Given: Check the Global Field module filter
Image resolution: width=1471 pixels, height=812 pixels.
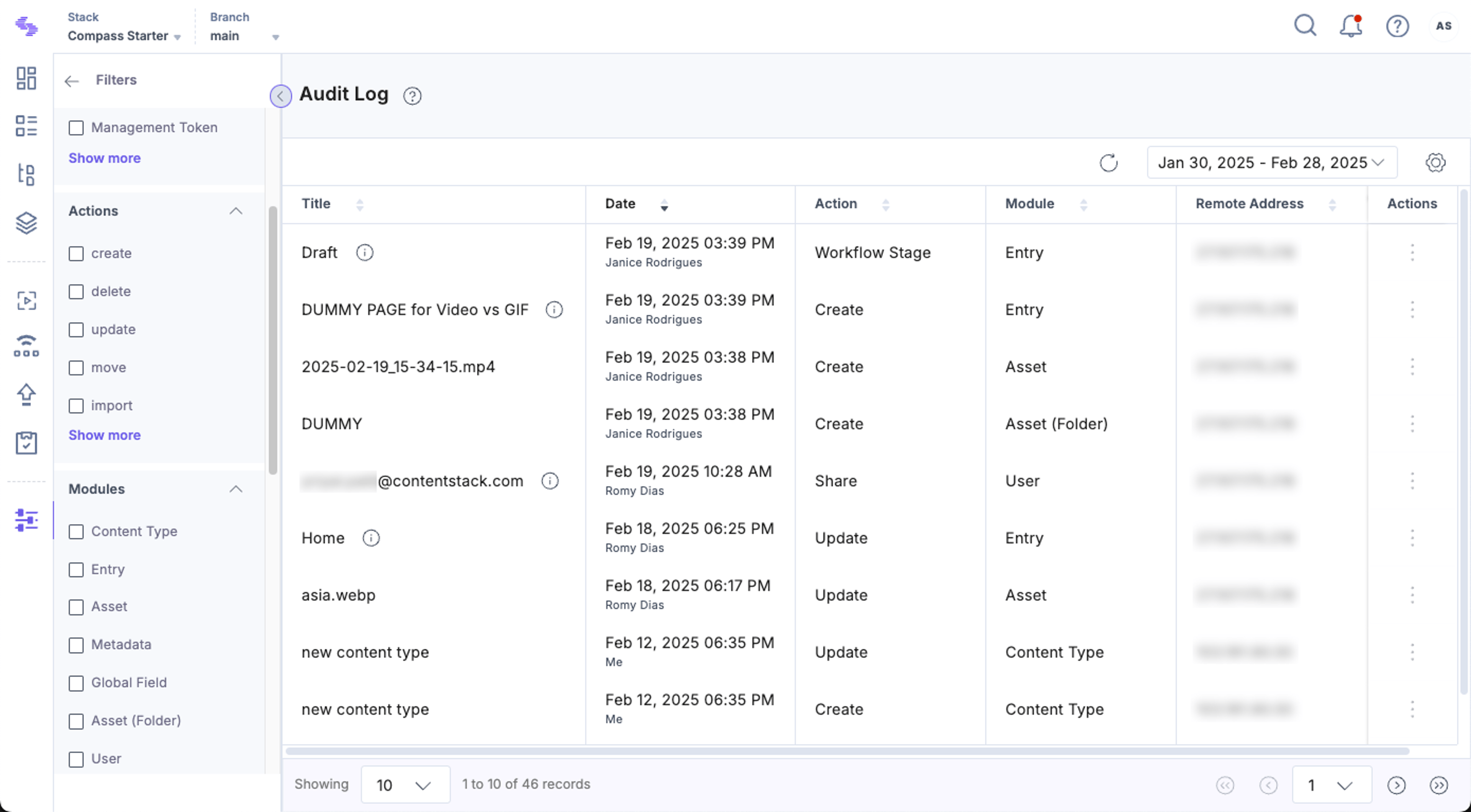Looking at the screenshot, I should click(76, 683).
